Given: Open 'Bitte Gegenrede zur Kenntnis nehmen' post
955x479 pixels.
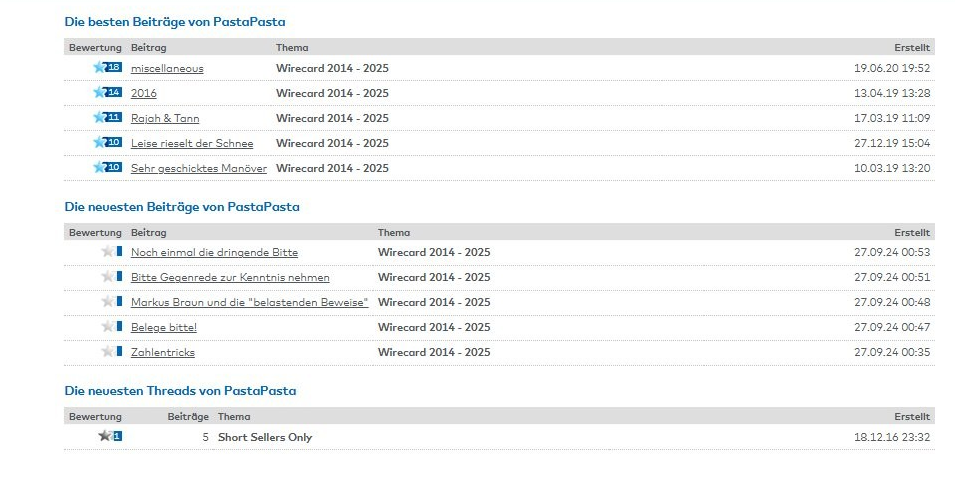Looking at the screenshot, I should click(230, 277).
